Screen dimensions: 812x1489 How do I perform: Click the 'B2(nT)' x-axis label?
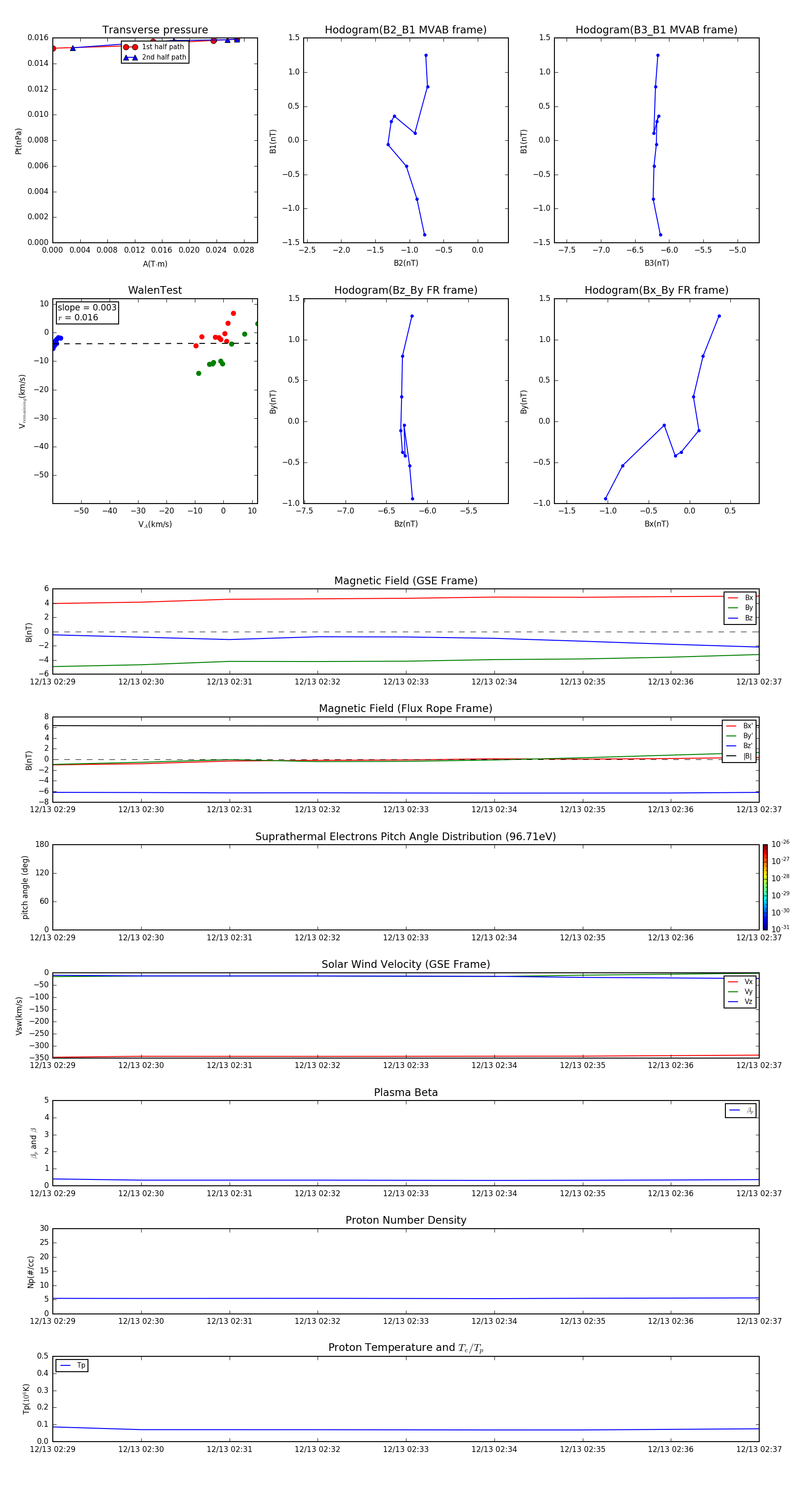pyautogui.click(x=406, y=263)
